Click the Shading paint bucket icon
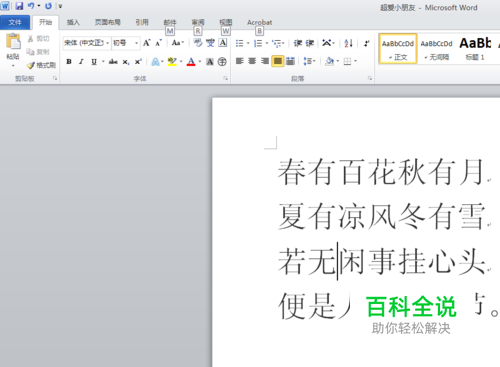Screen dimensions: 500x367 [330, 61]
